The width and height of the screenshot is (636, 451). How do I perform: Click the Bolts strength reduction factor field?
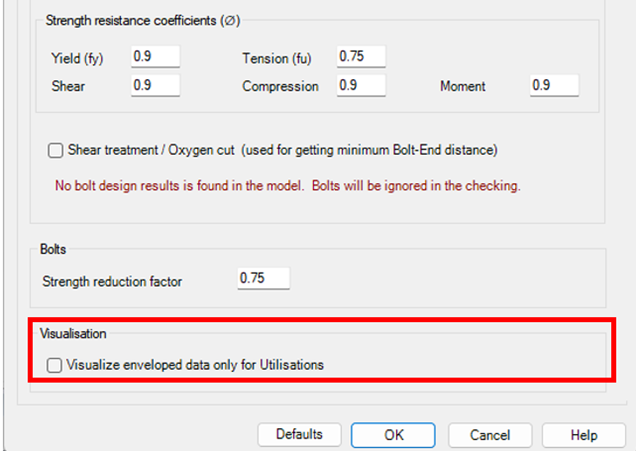[264, 278]
